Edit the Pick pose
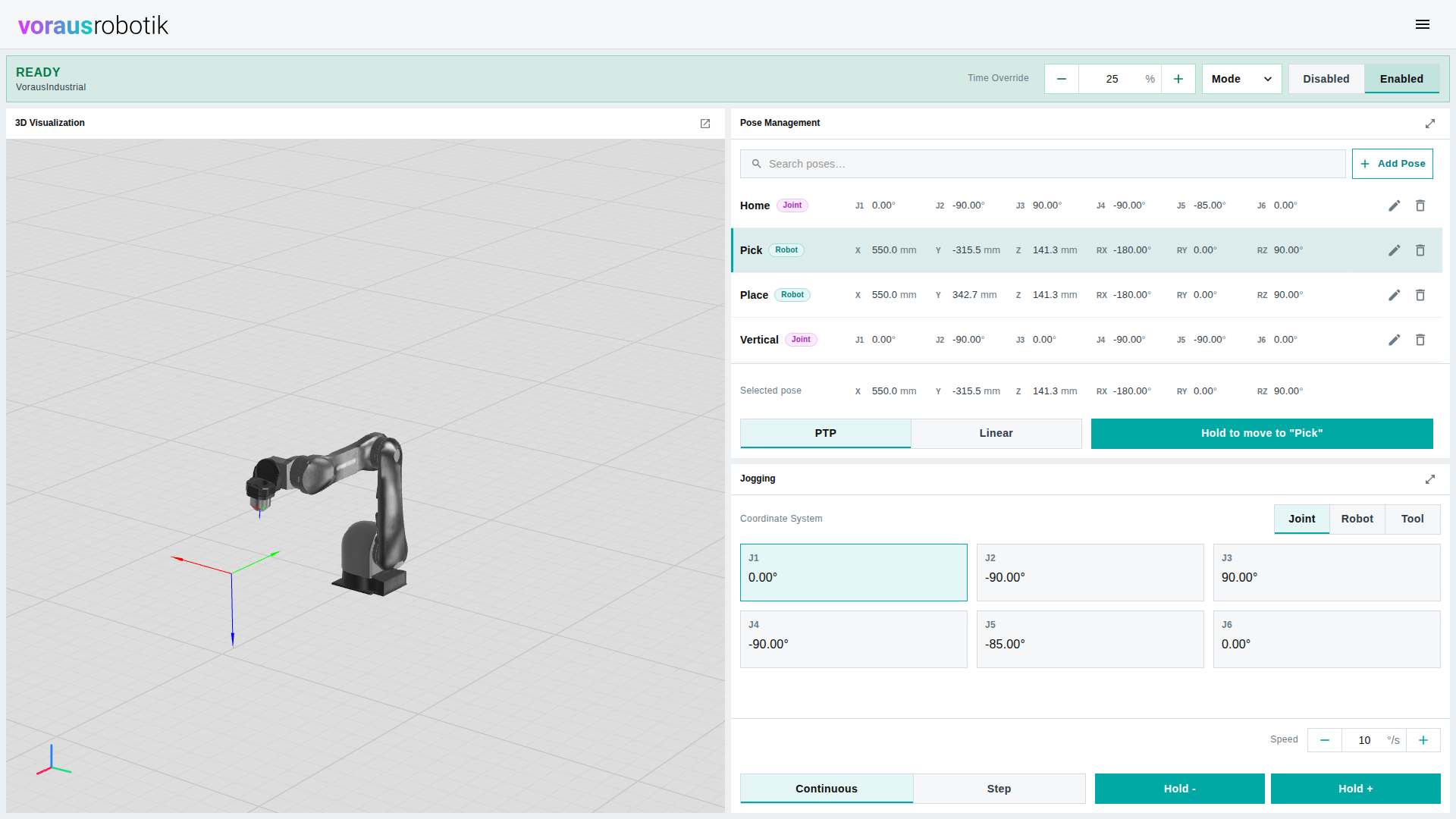 (1395, 250)
